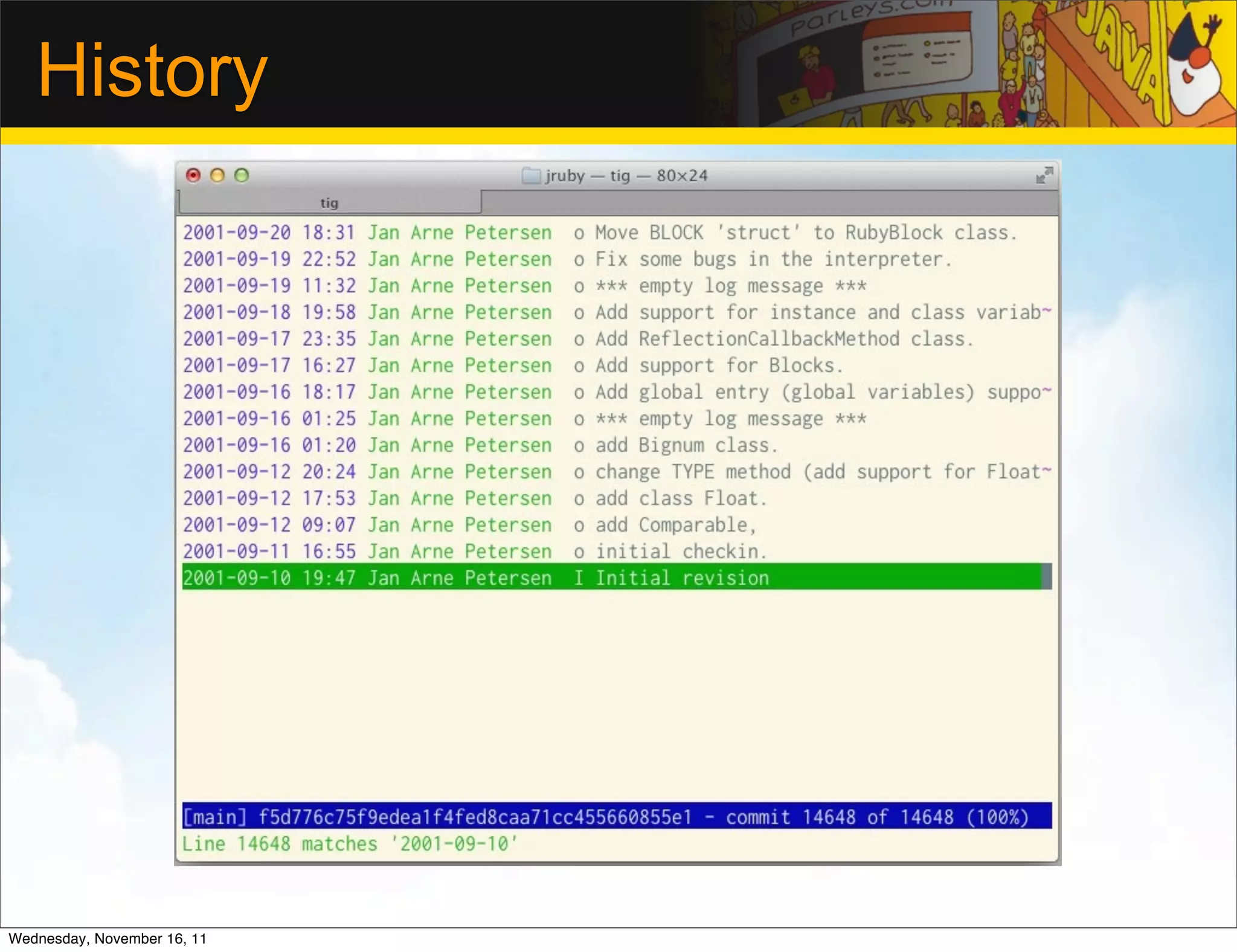This screenshot has width=1237, height=952.
Task: Click the blue main status bar with commit hash
Action: [x=616, y=817]
